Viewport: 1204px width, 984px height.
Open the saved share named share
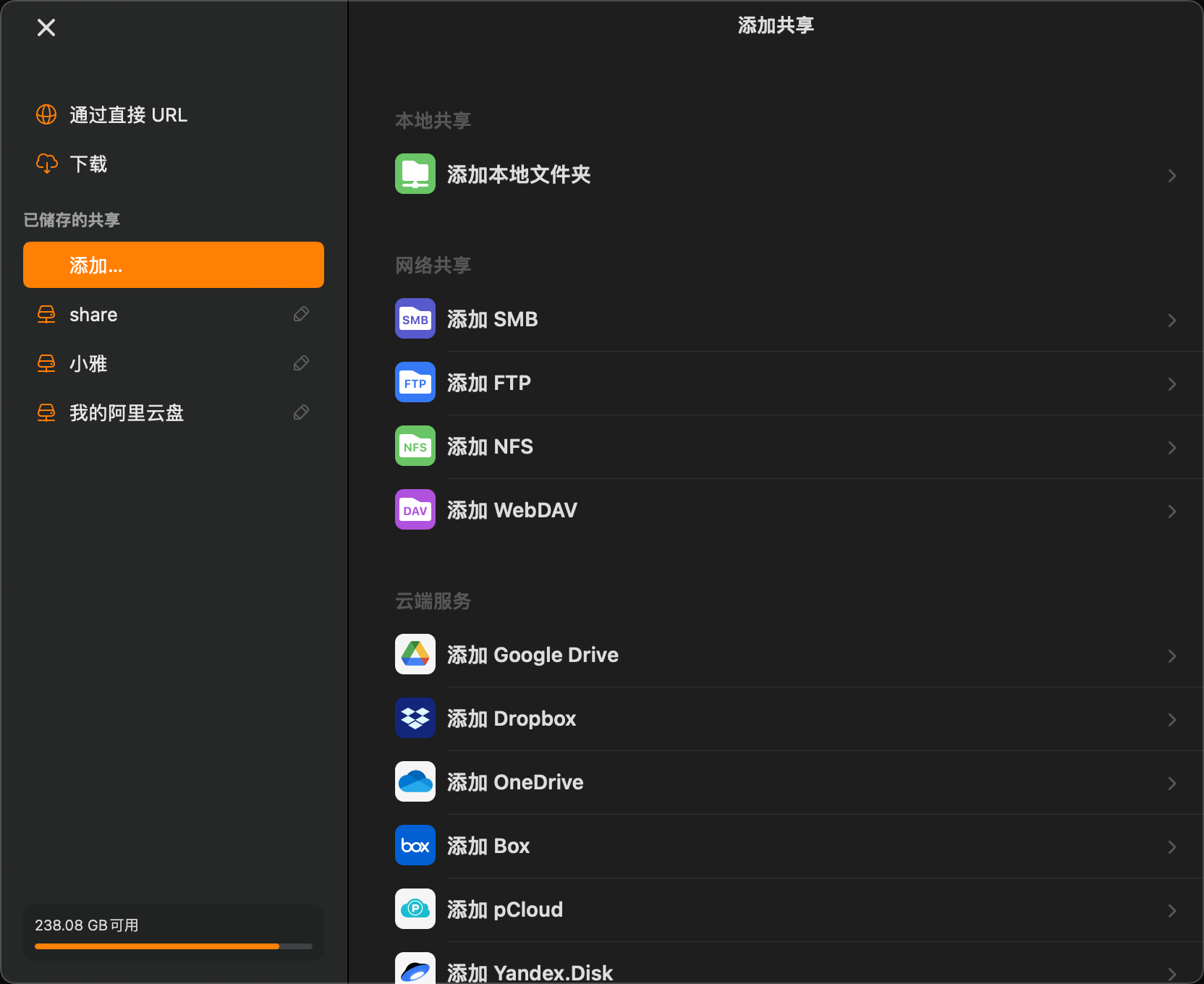tap(93, 315)
